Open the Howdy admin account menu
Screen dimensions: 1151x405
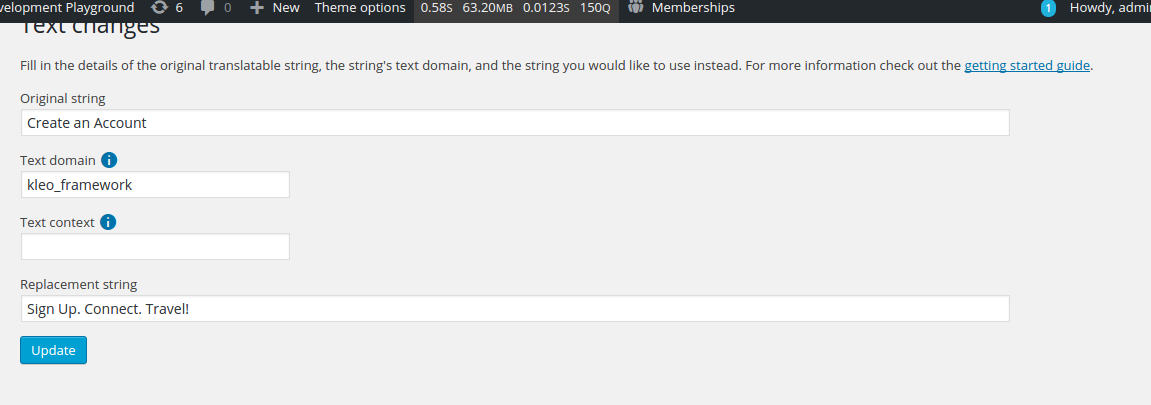(x=1110, y=8)
